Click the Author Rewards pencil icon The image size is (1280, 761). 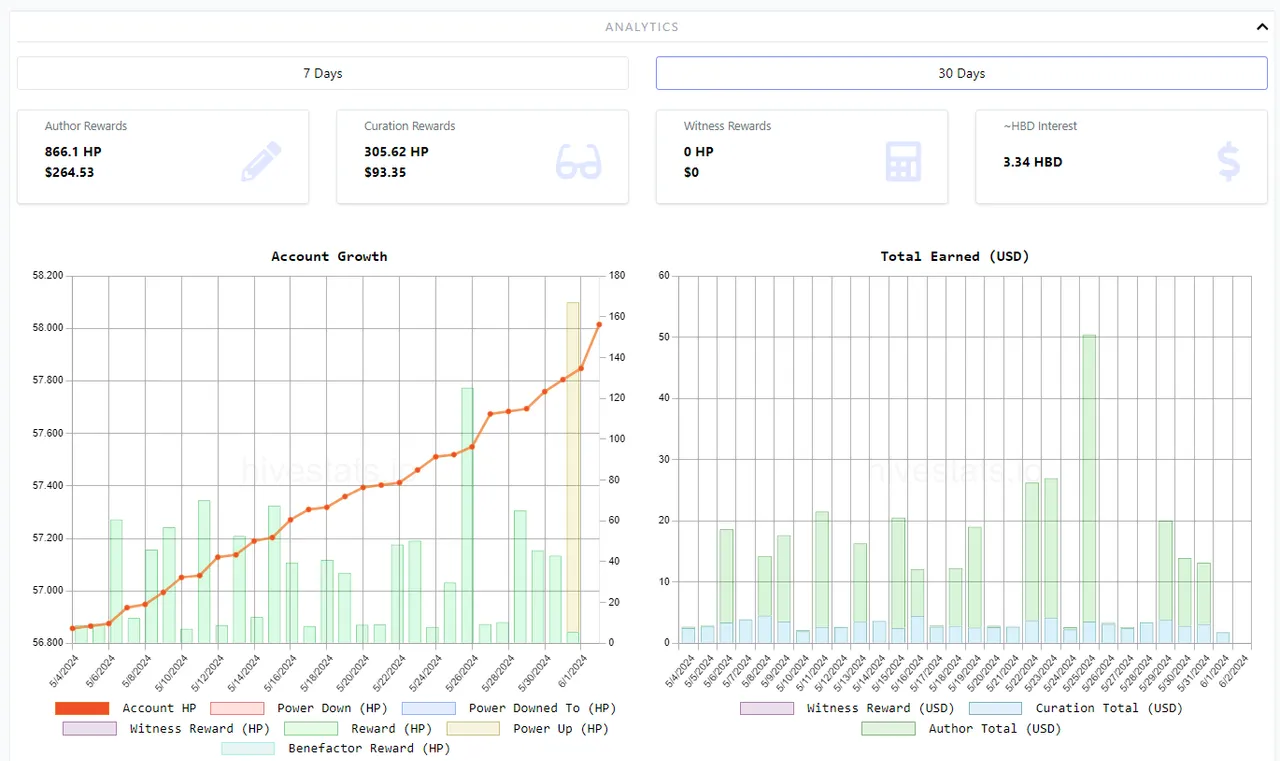[261, 161]
